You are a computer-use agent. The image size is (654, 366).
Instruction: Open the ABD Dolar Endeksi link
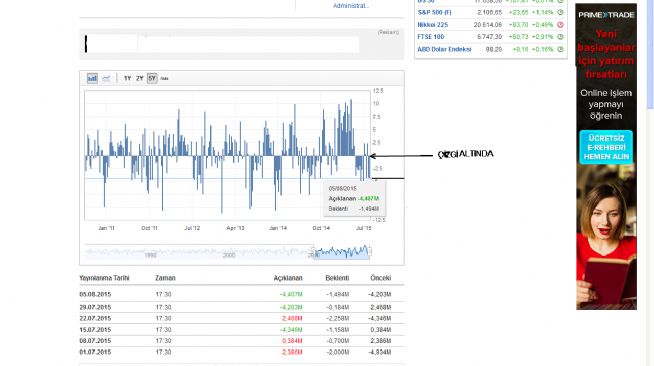click(x=444, y=49)
